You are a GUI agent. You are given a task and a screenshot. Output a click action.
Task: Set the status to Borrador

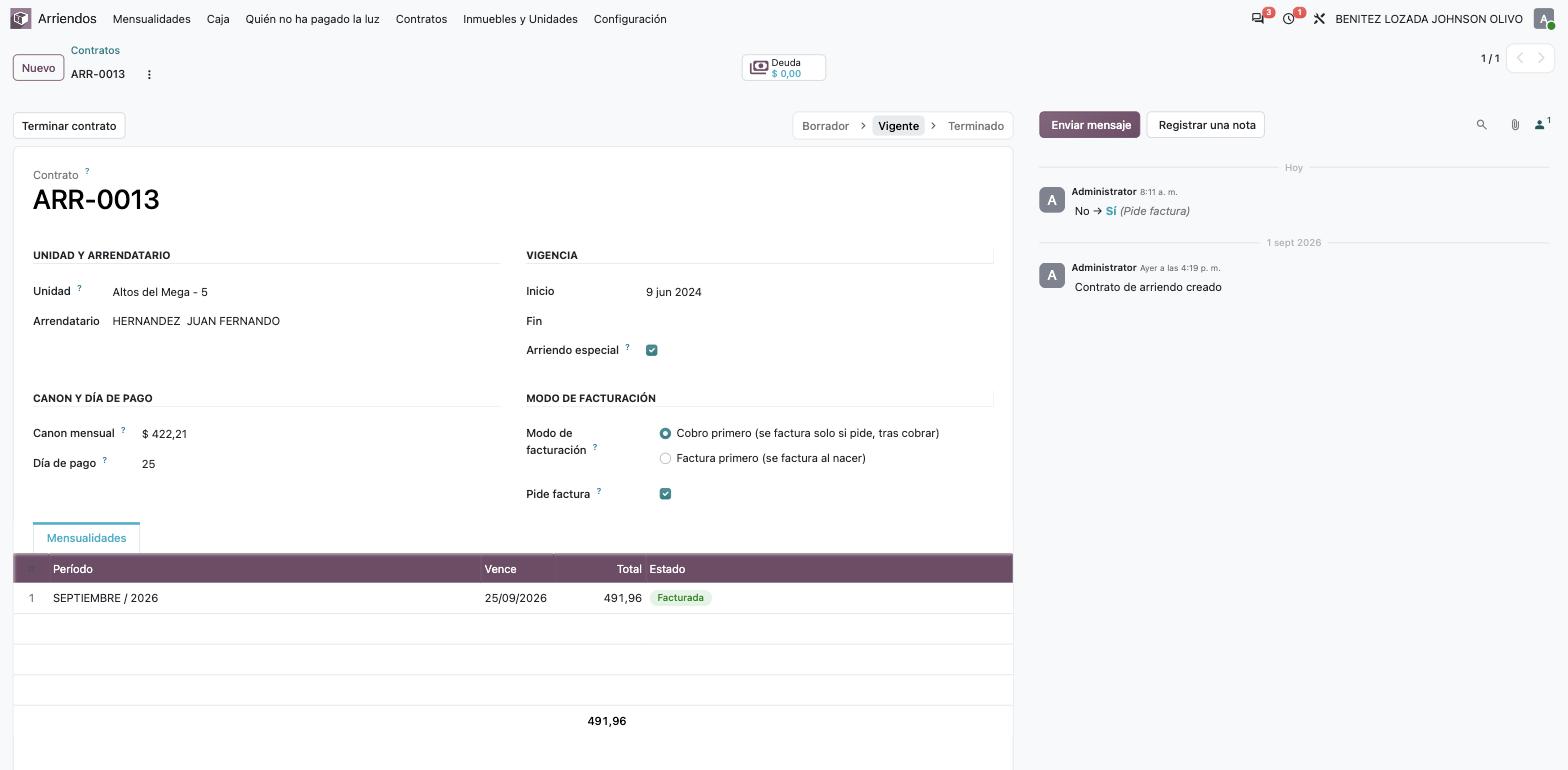click(825, 126)
